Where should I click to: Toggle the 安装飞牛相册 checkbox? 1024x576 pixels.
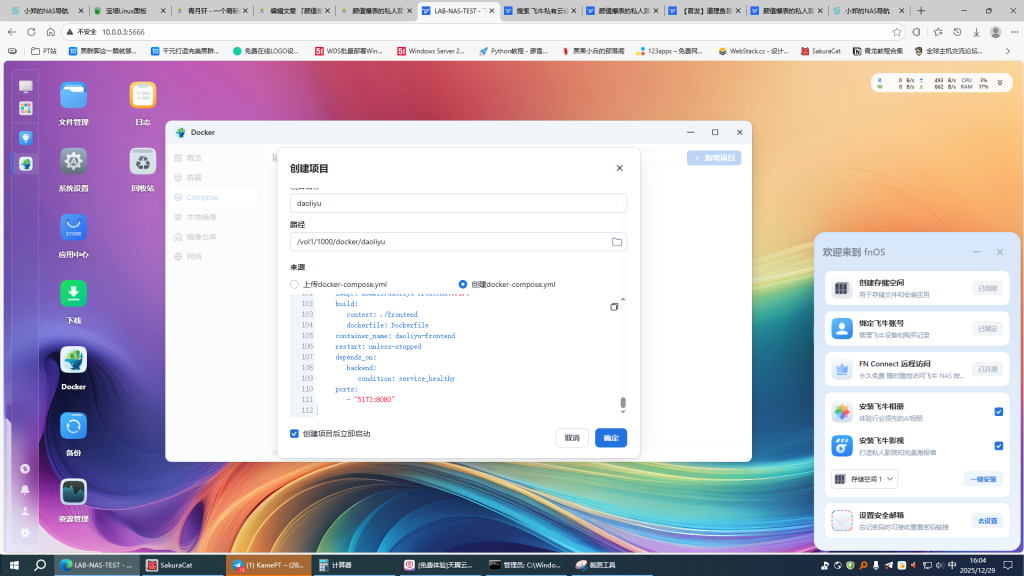tap(998, 411)
